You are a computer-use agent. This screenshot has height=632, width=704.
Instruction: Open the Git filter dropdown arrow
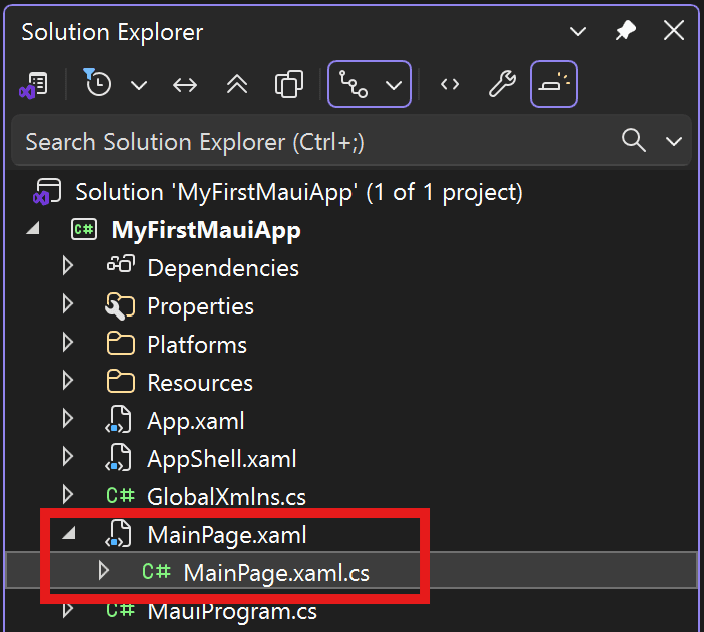tap(394, 85)
